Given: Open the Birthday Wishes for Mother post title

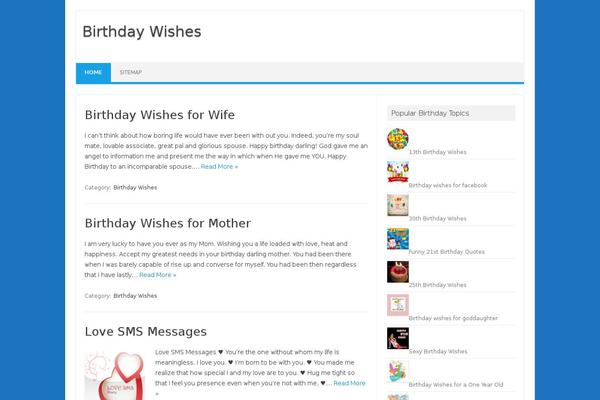Looking at the screenshot, I should tap(168, 223).
